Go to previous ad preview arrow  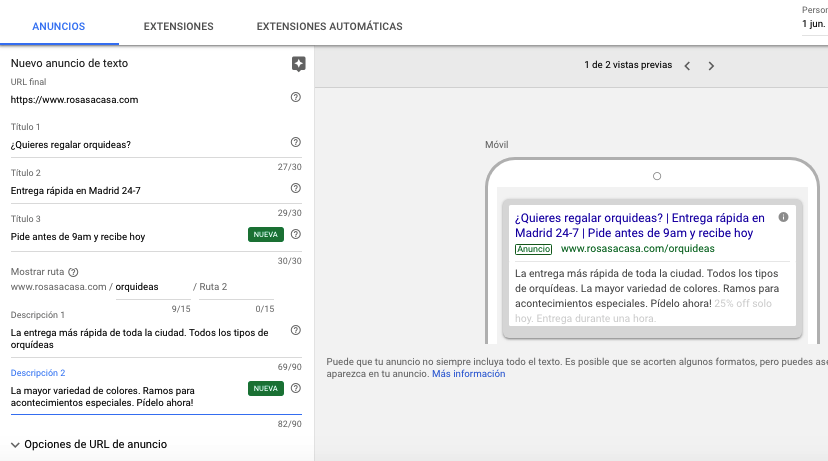[687, 66]
